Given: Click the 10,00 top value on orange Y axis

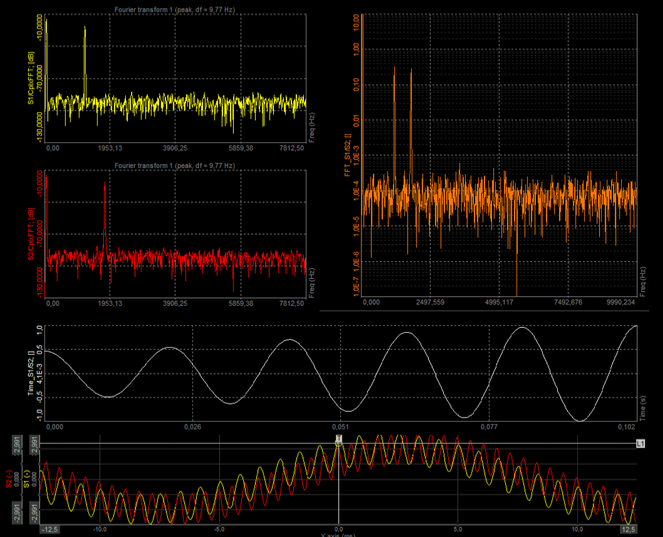Looking at the screenshot, I should pyautogui.click(x=356, y=22).
